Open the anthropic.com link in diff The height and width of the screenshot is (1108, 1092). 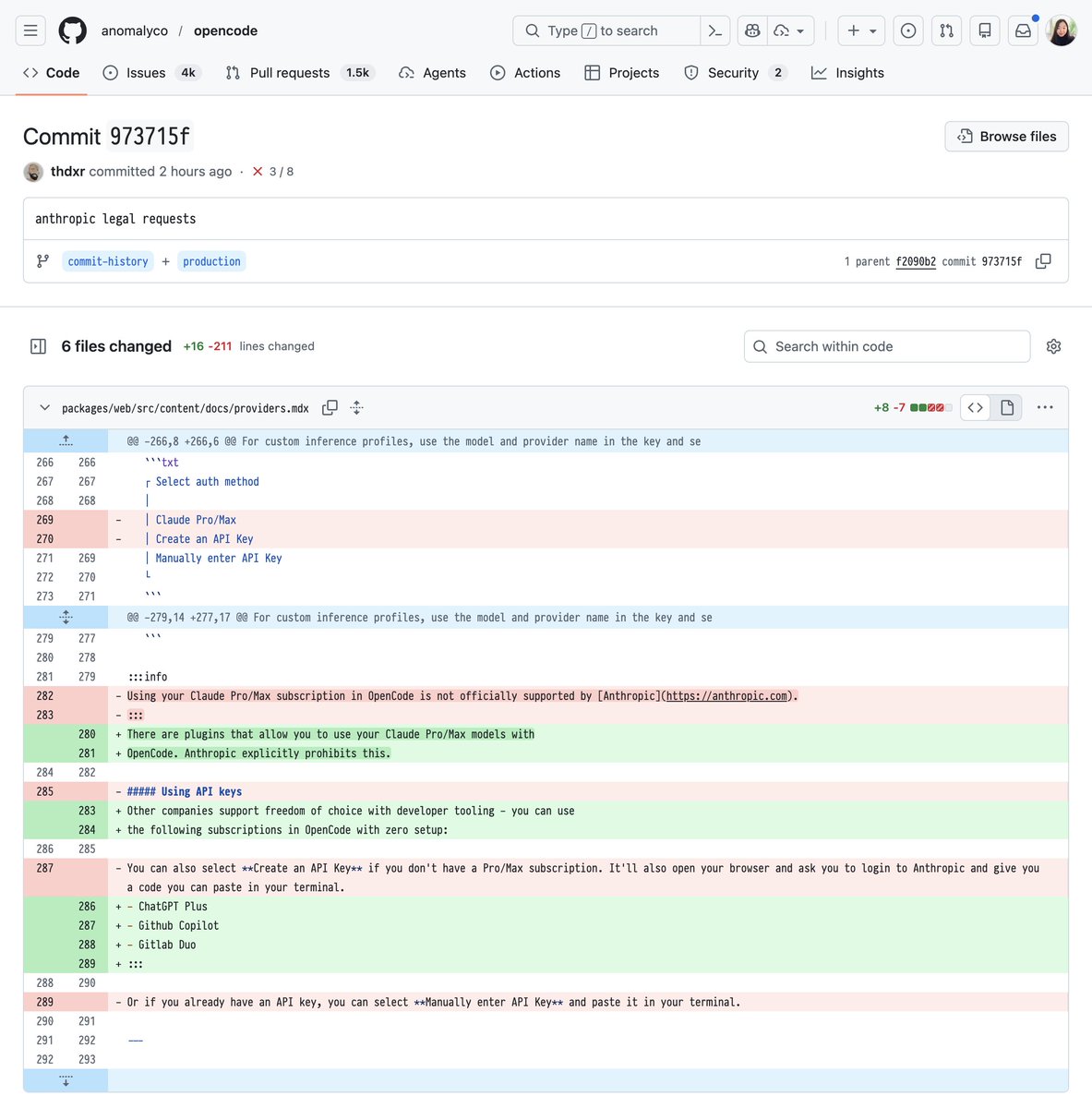coord(726,696)
